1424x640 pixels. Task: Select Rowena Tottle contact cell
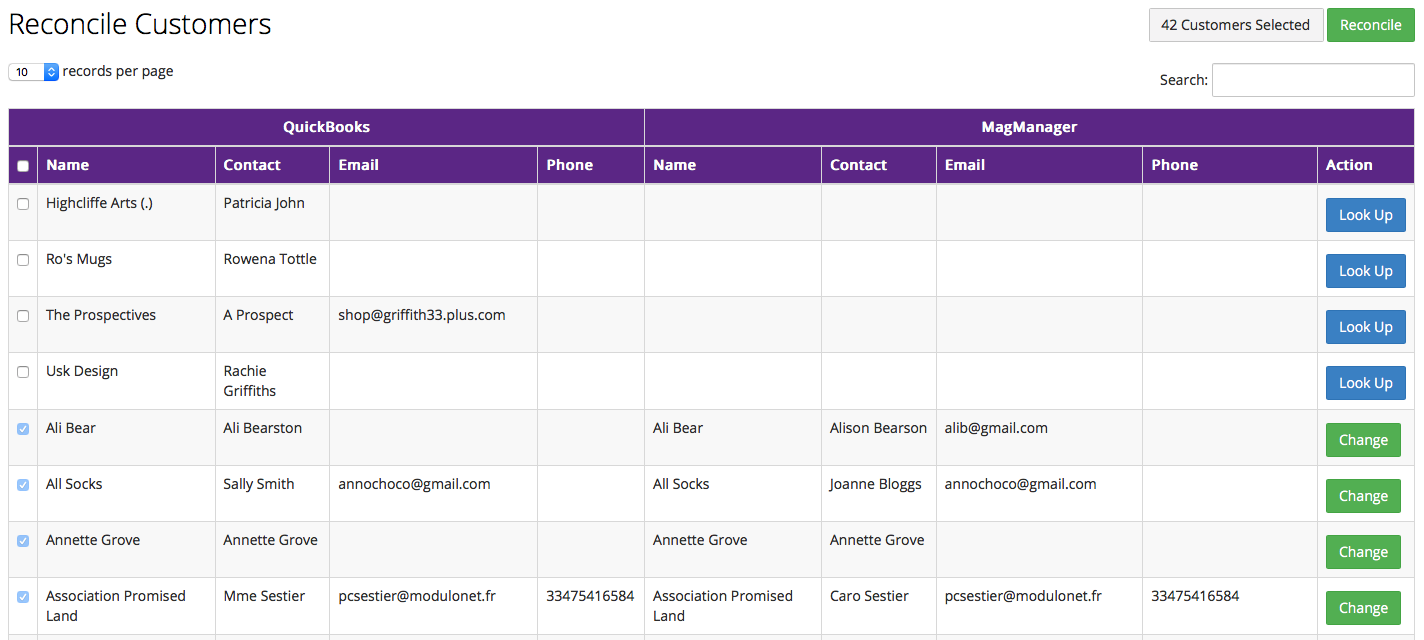pyautogui.click(x=272, y=269)
